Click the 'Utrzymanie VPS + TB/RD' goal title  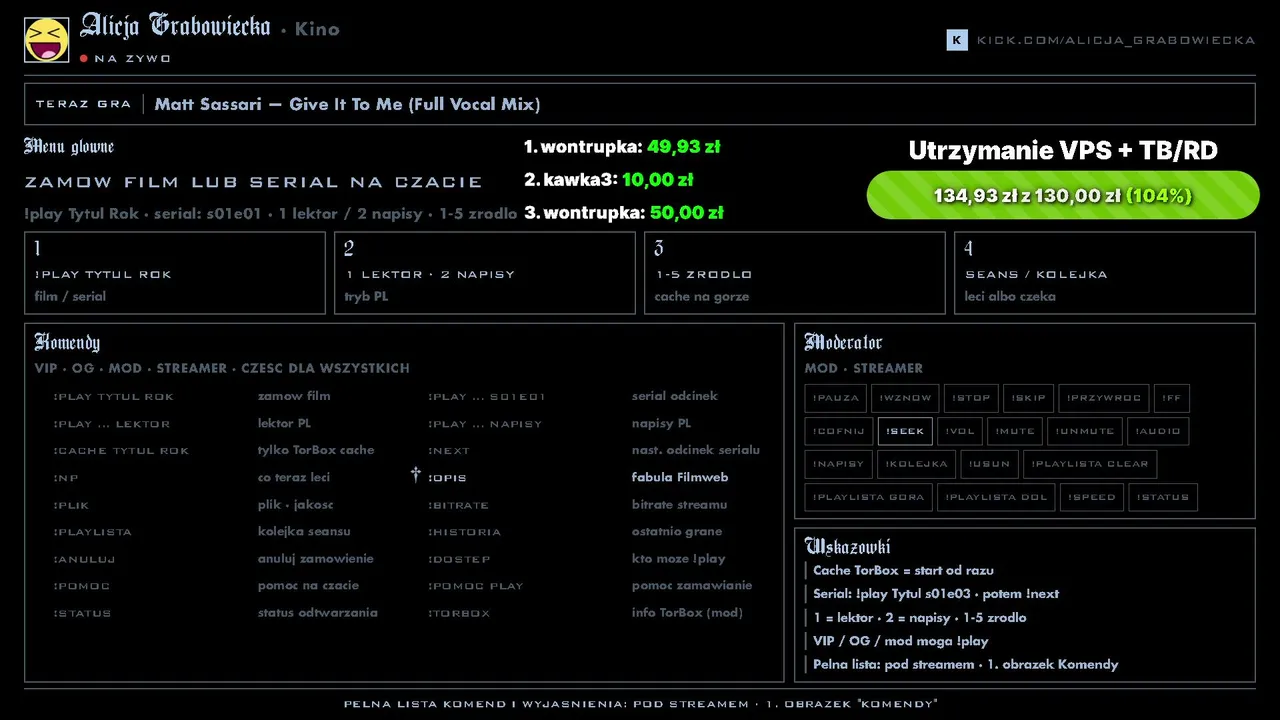[1063, 151]
